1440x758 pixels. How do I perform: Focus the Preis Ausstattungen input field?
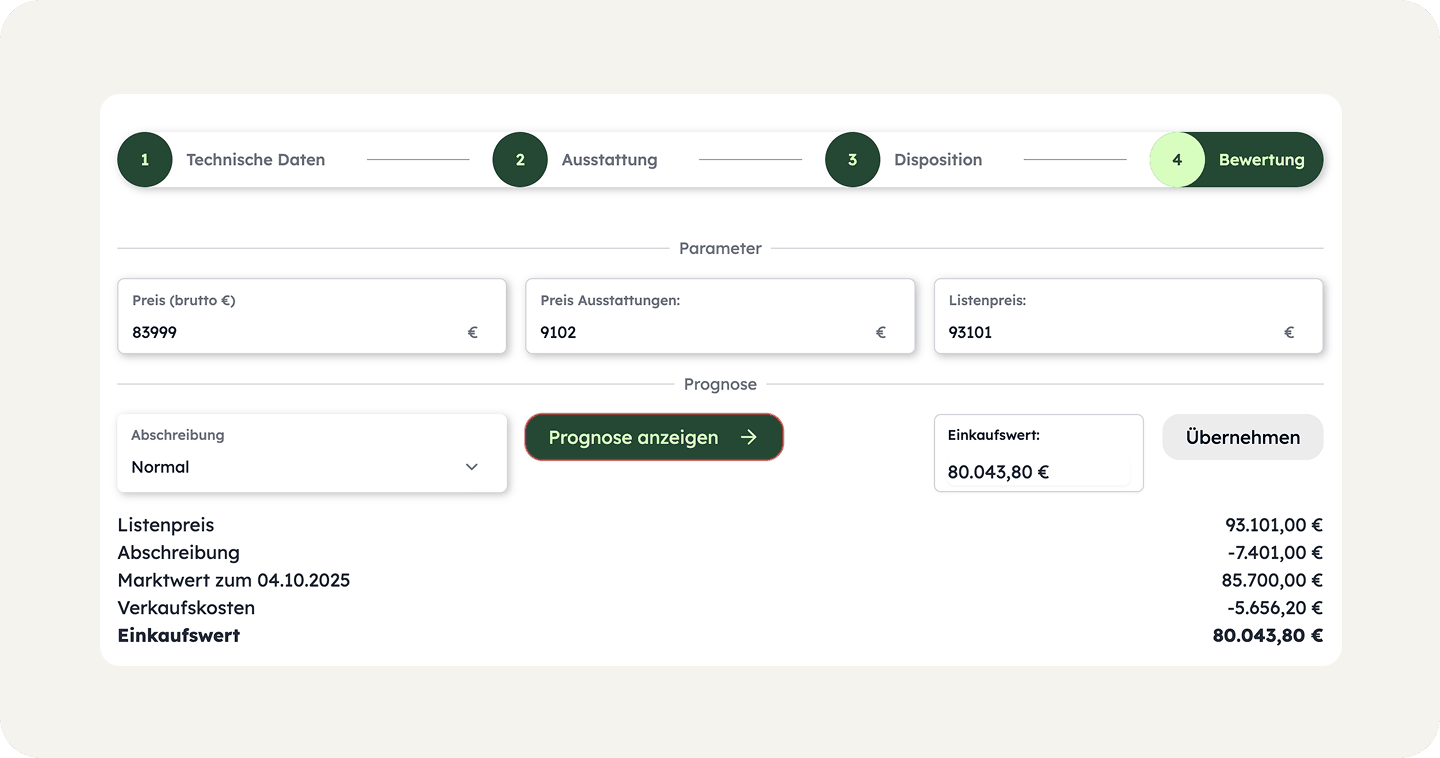pyautogui.click(x=700, y=333)
